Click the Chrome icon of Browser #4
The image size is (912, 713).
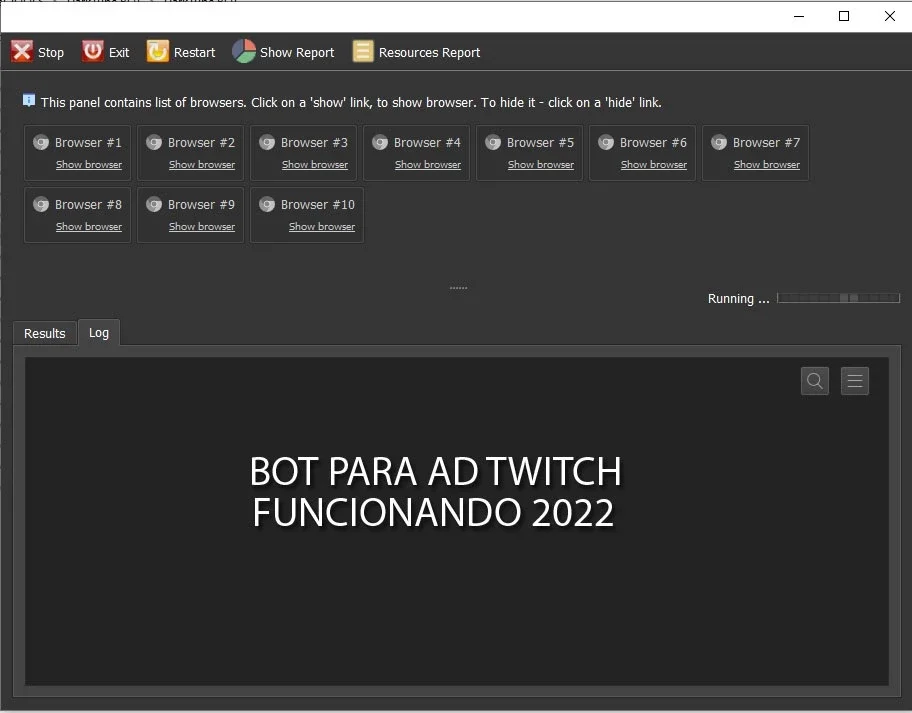(x=380, y=142)
